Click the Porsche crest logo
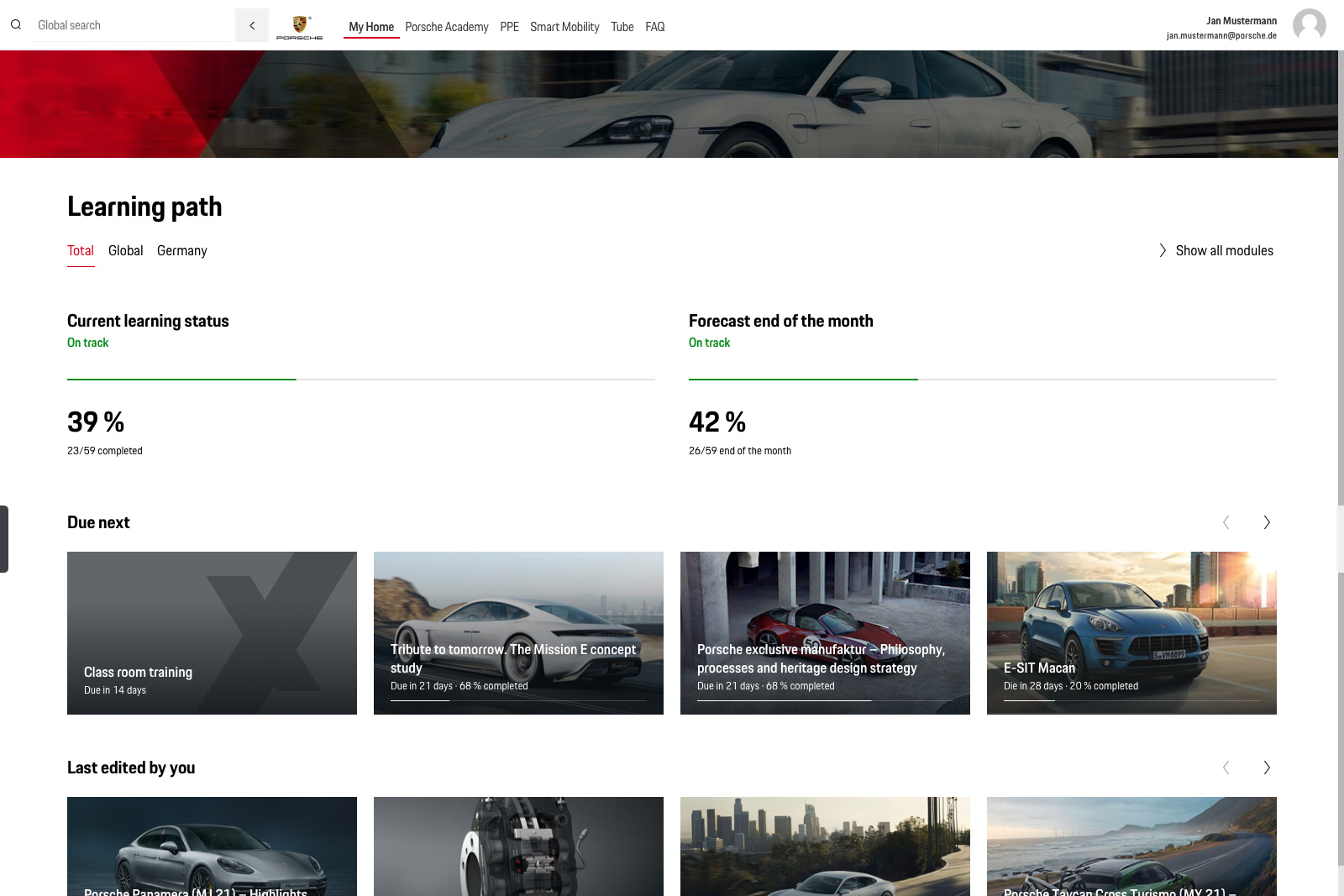 pyautogui.click(x=300, y=27)
